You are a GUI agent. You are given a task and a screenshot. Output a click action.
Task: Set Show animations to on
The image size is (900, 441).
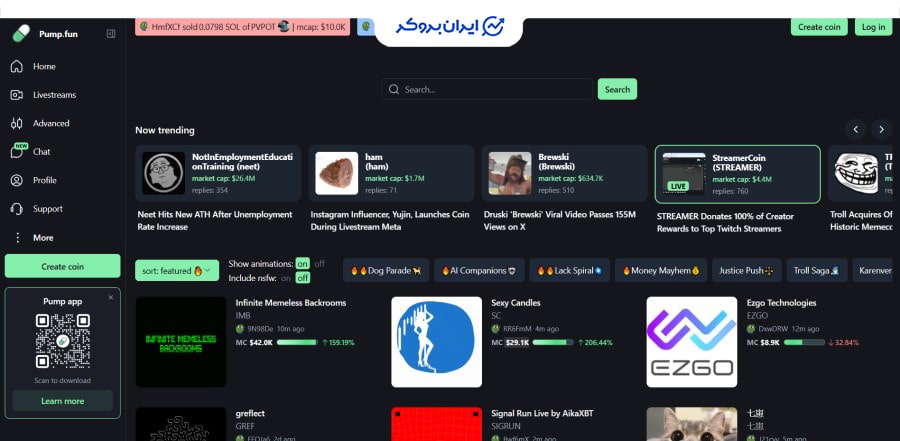(x=302, y=263)
